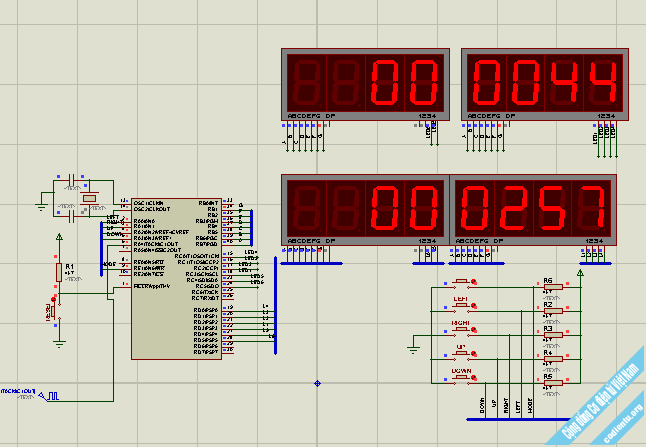
Task: Select resistor R6 component
Action: [553, 287]
